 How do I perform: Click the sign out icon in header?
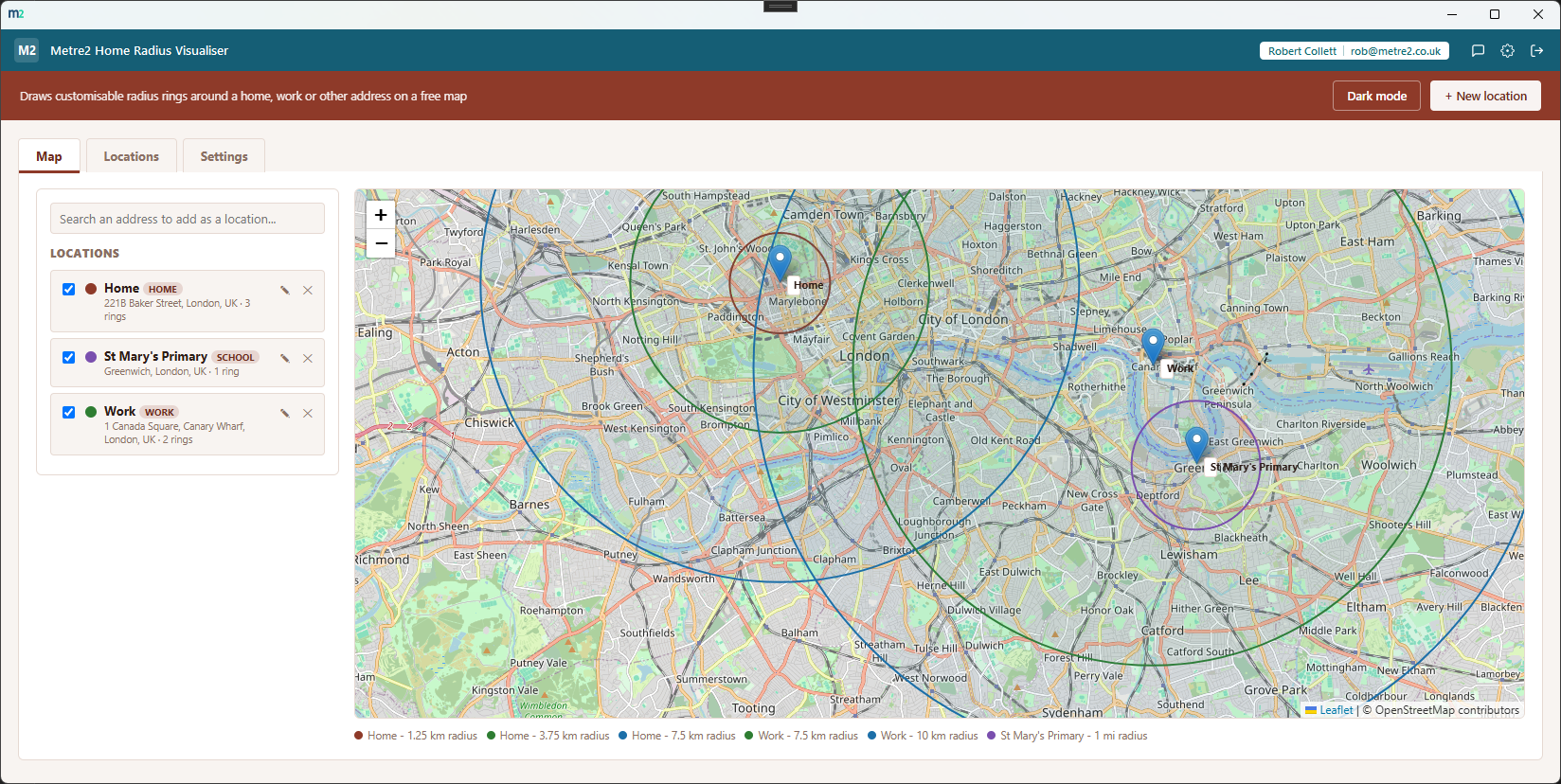click(1537, 51)
